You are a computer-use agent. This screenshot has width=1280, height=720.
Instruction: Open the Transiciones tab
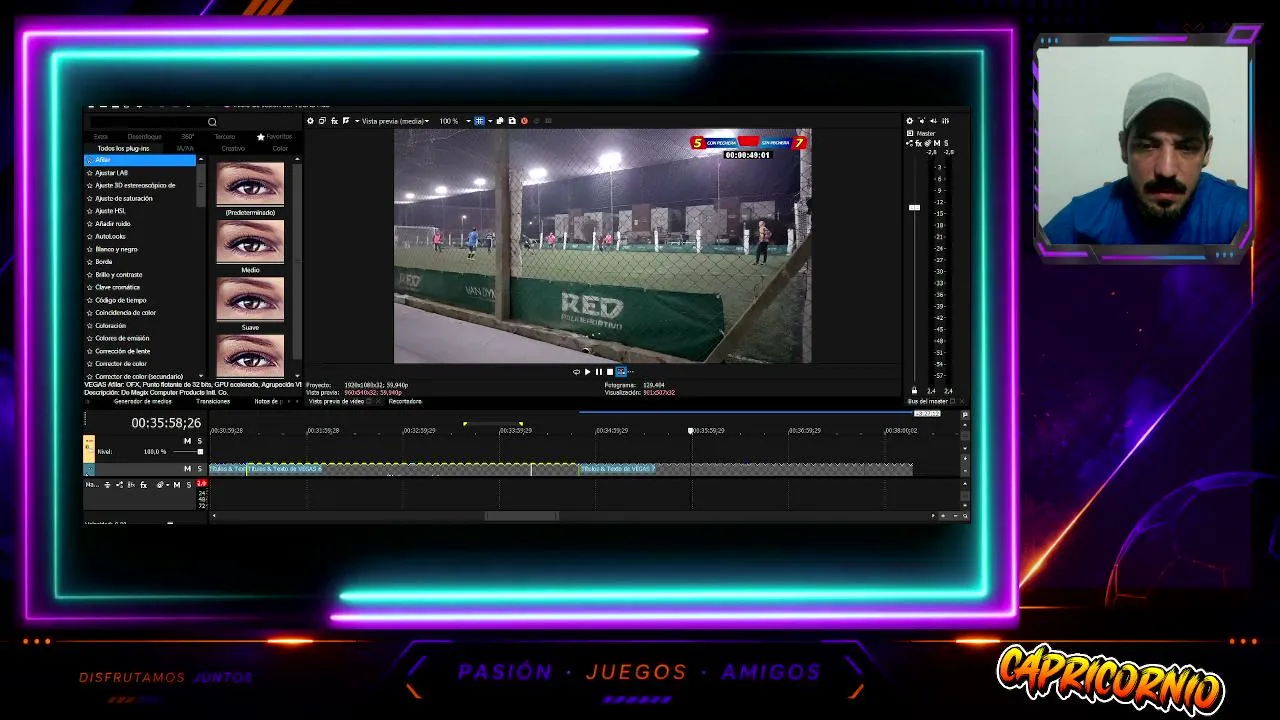[213, 401]
